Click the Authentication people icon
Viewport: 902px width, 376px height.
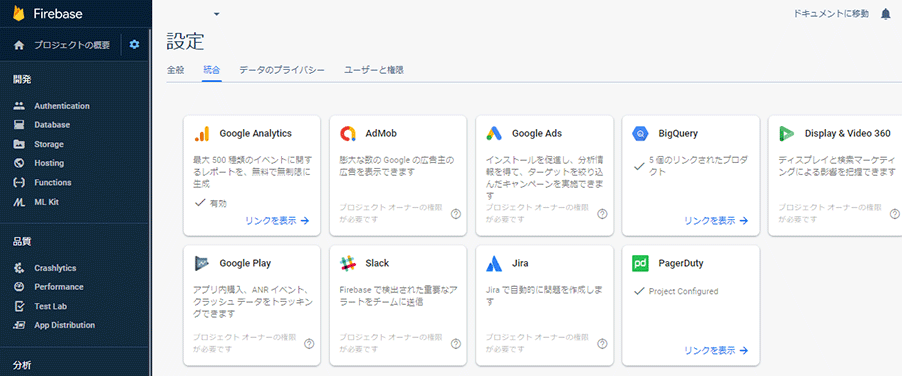pos(19,106)
